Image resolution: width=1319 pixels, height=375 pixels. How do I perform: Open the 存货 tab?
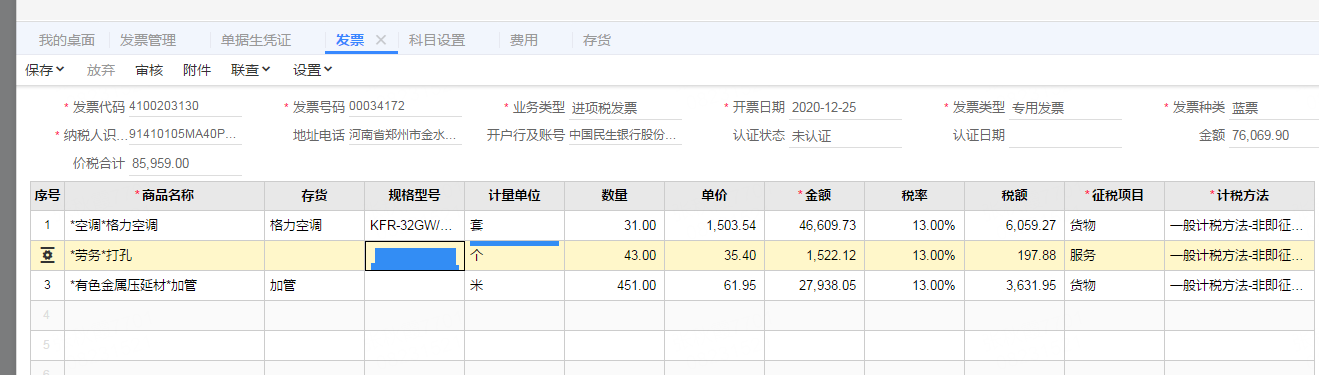(597, 41)
